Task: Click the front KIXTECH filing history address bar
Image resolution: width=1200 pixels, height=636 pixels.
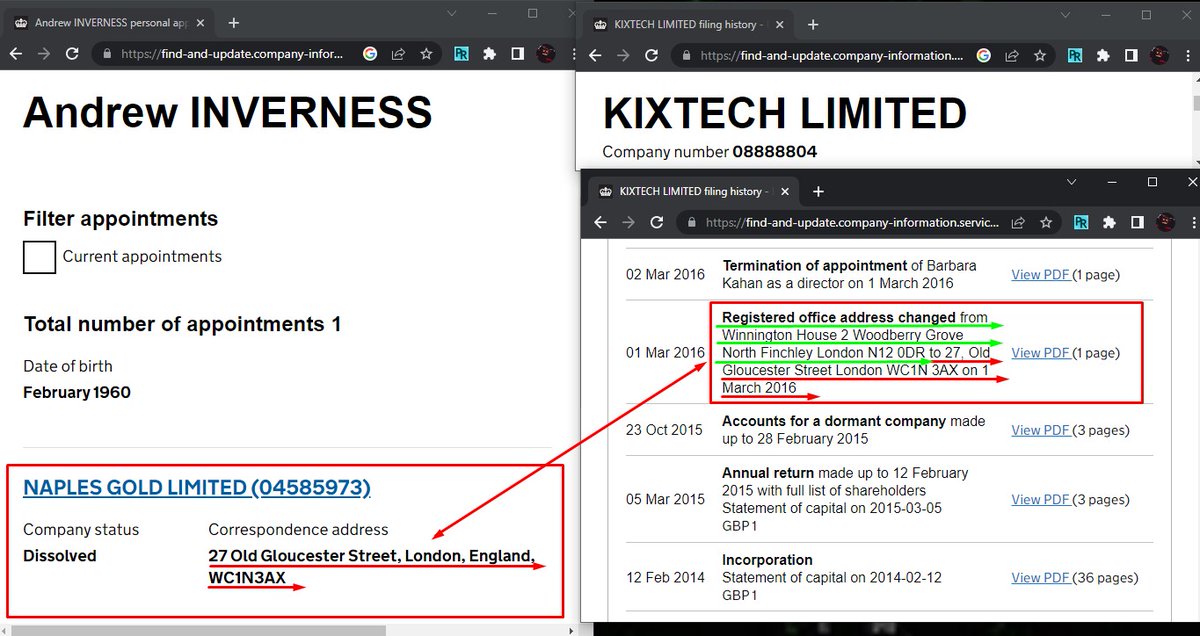Action: pos(852,223)
